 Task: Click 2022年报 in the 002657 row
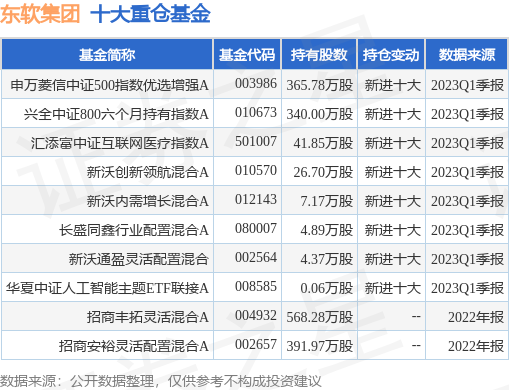pyautogui.click(x=476, y=346)
